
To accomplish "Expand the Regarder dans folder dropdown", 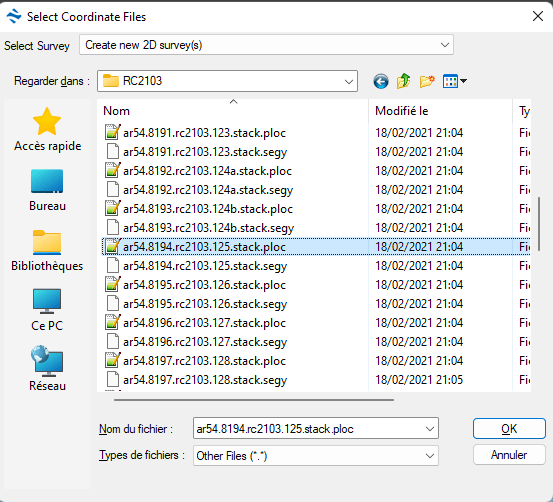I will 227,81.
